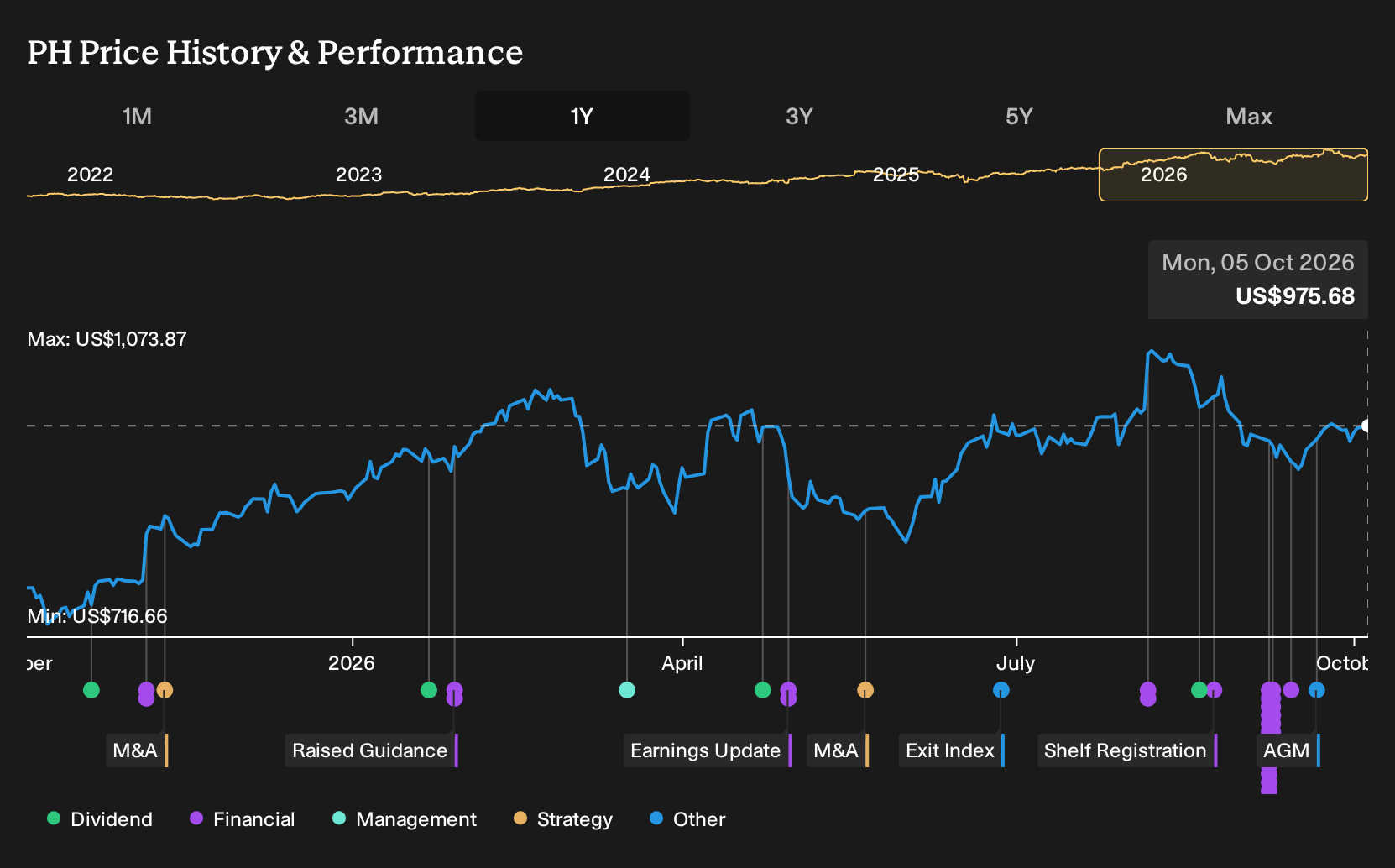Screen dimensions: 1395x868
Task: Click the tall stacked purple Financial markers
Action: [1271, 738]
